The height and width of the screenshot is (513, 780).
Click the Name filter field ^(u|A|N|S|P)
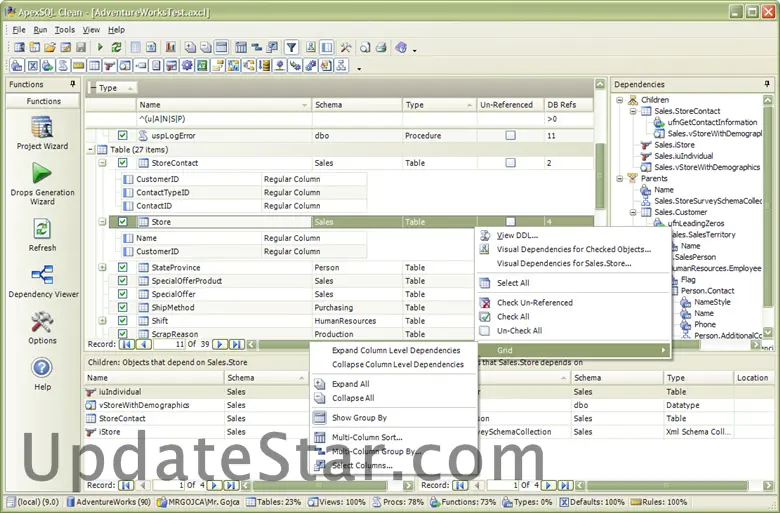[x=224, y=119]
